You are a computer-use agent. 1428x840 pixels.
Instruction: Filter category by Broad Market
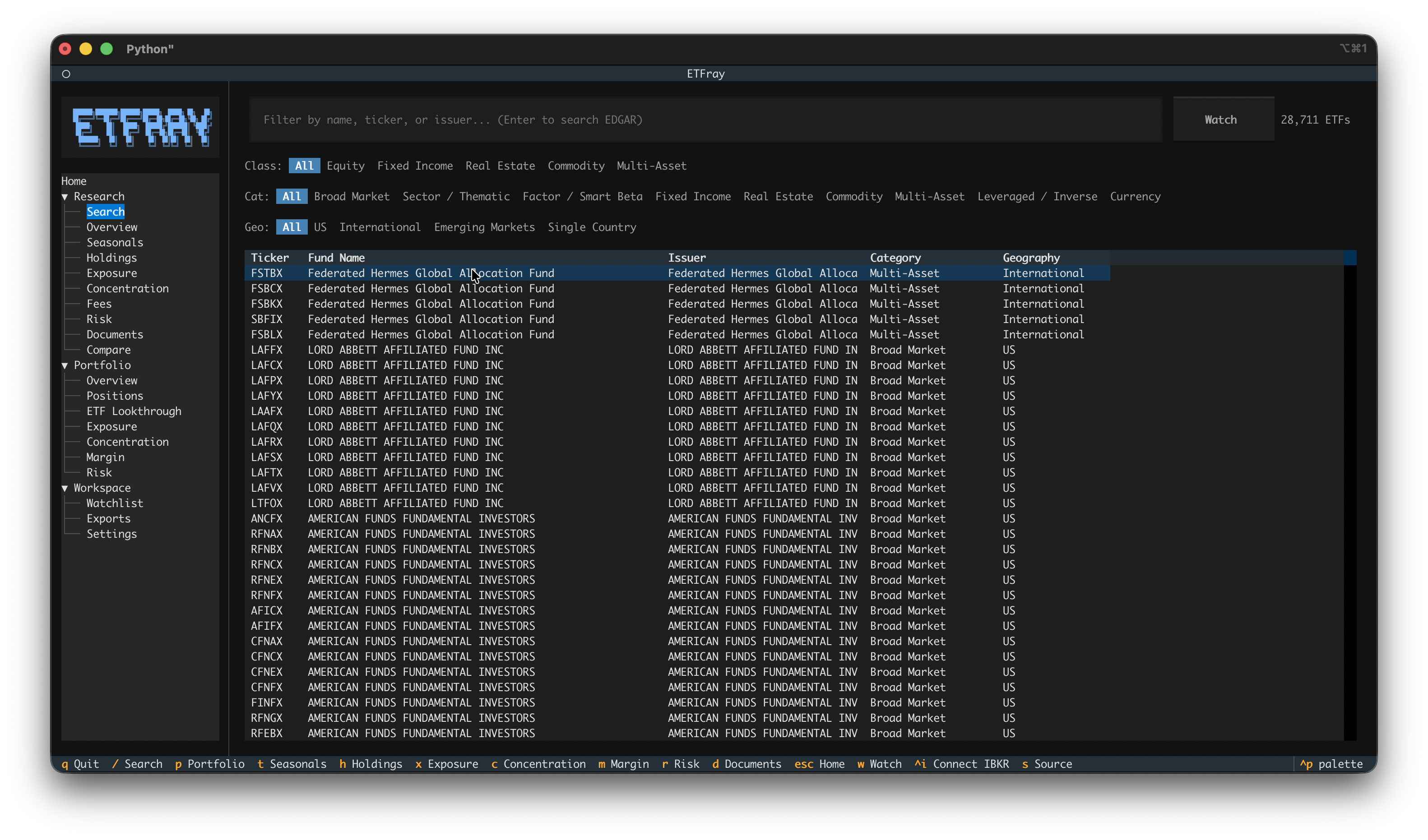point(352,197)
